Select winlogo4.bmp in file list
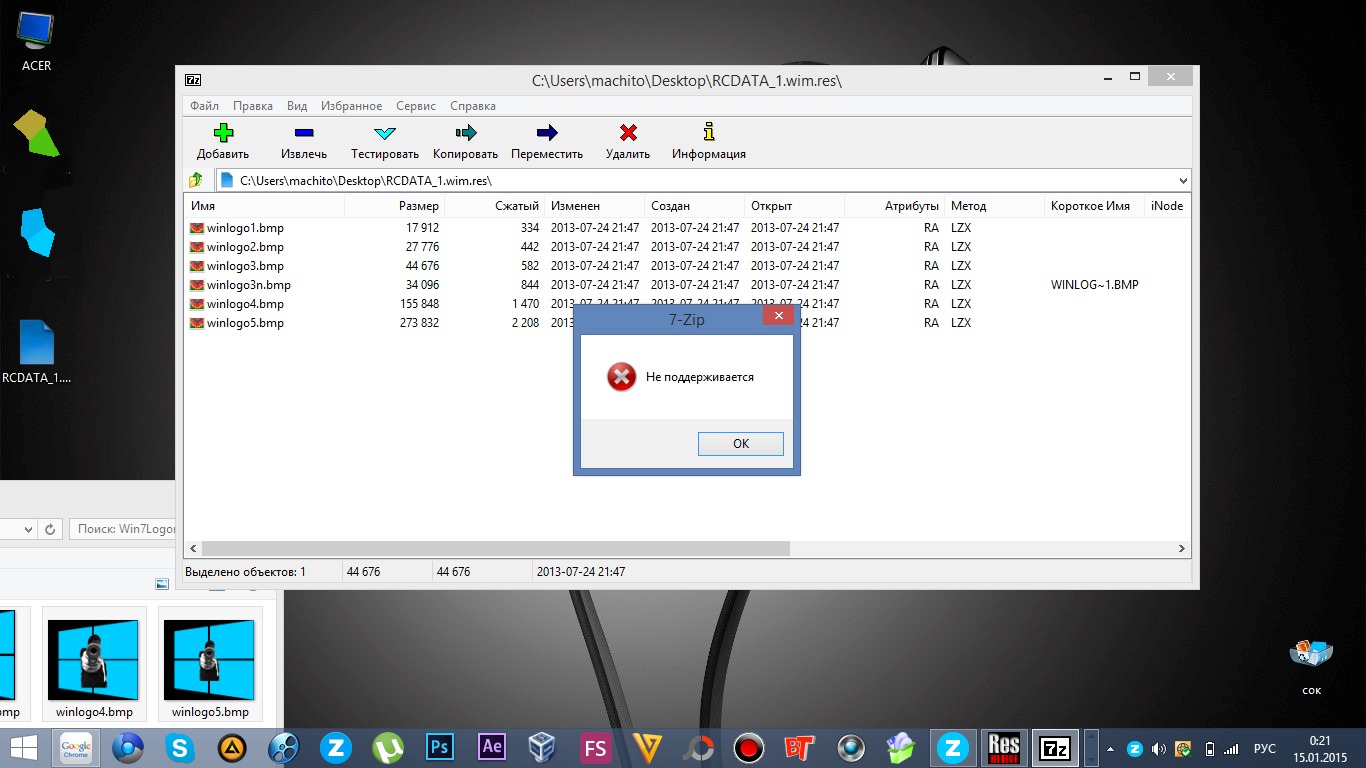This screenshot has width=1366, height=768. pos(245,304)
